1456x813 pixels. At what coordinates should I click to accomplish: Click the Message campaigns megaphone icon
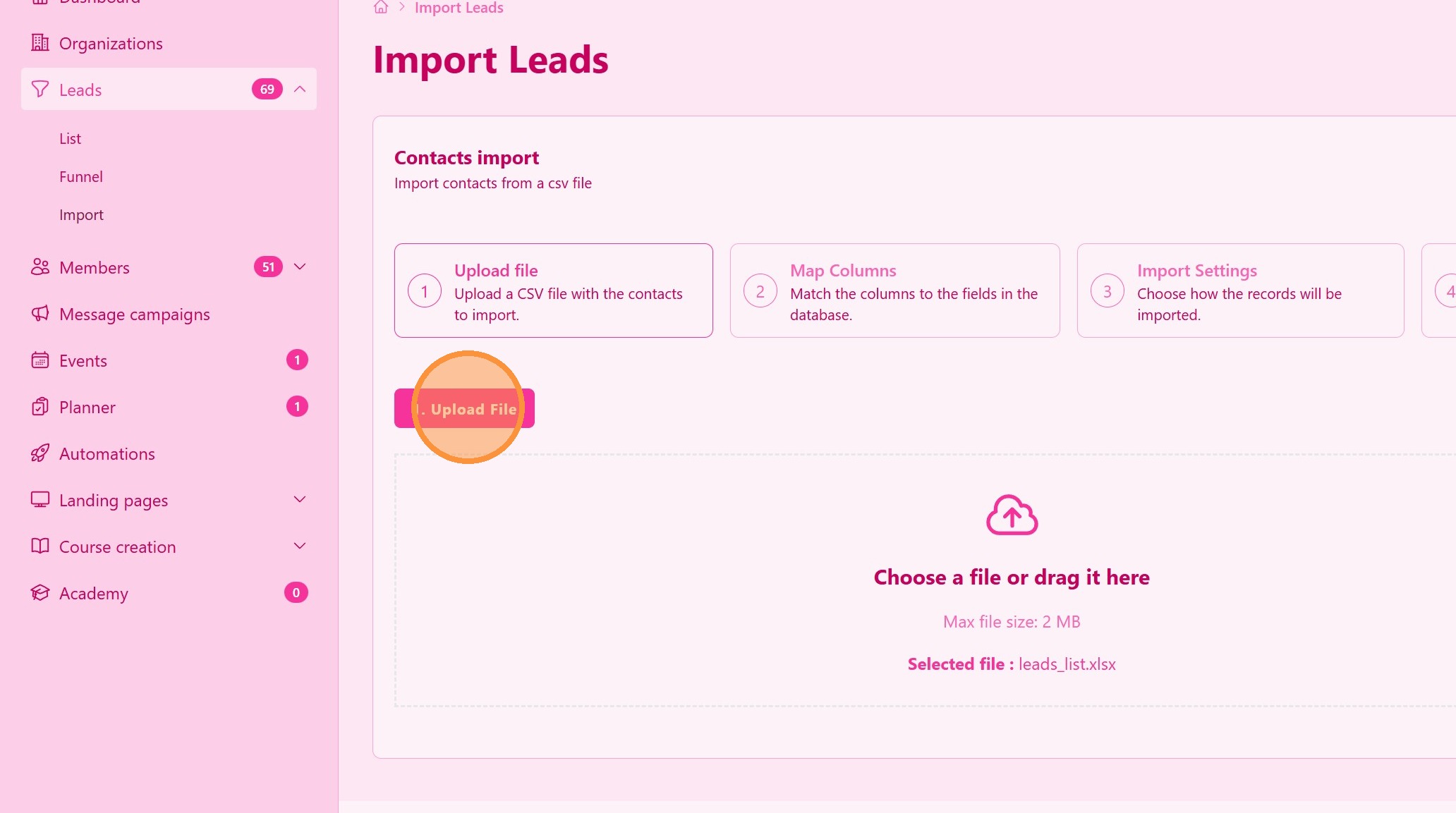pos(40,314)
